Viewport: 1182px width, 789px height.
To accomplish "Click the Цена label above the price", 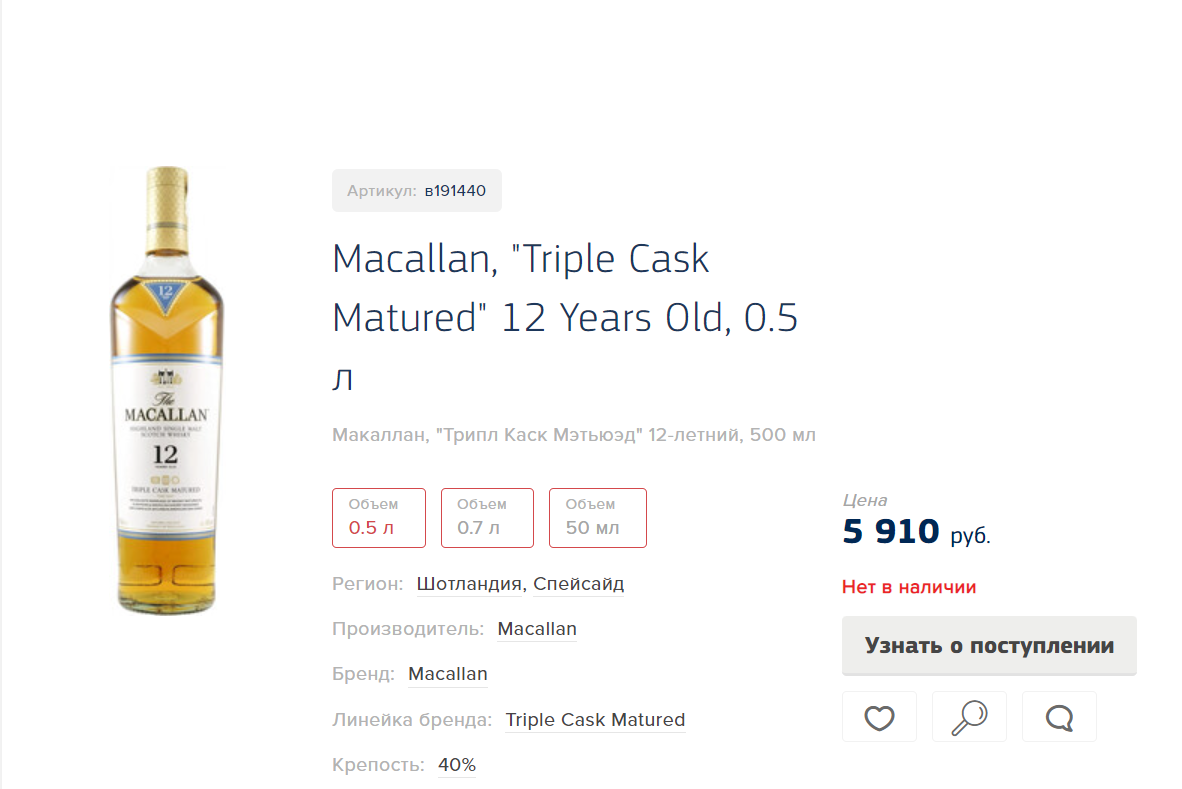I will (x=865, y=500).
